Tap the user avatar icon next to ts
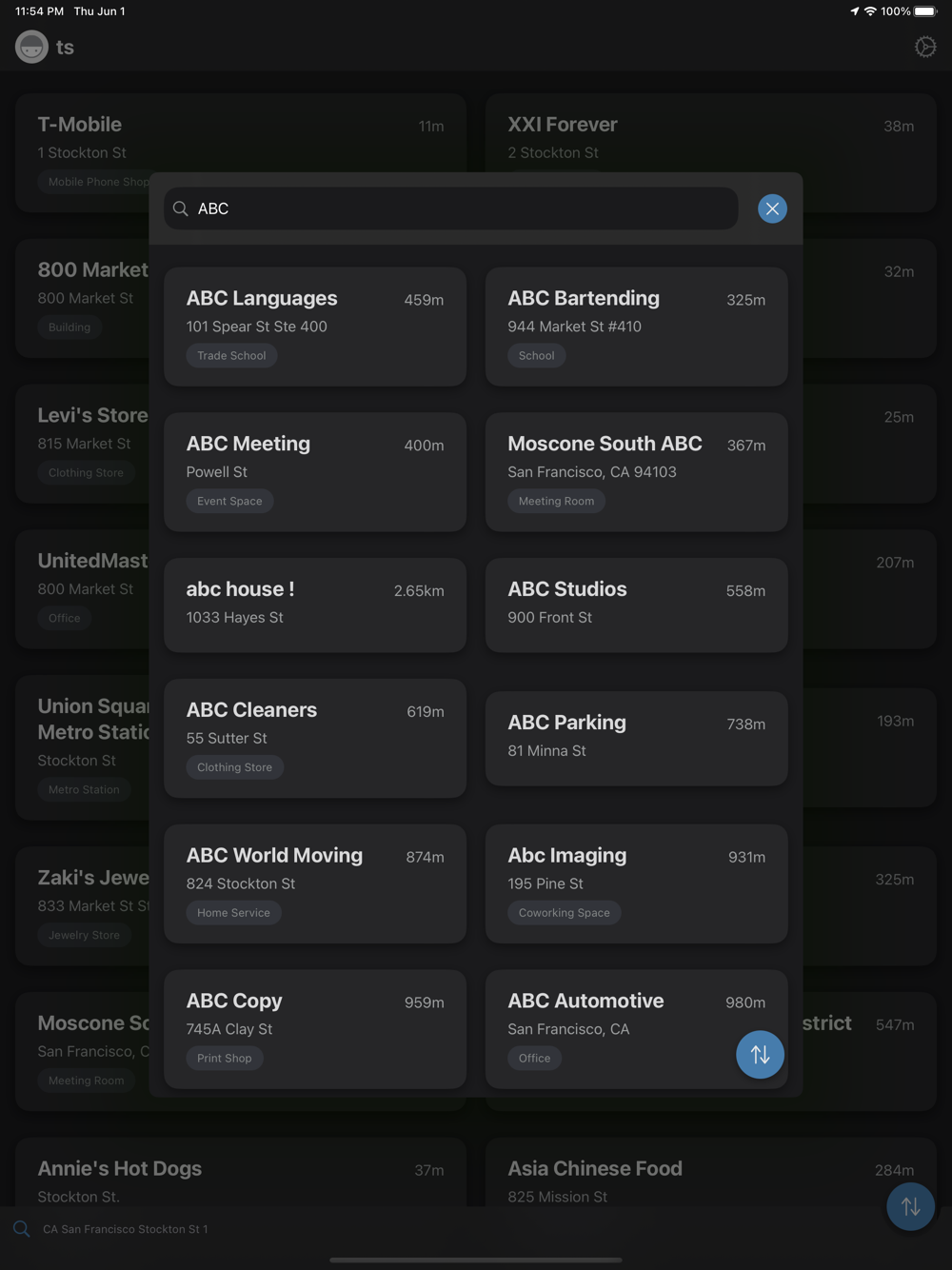The image size is (952, 1270). coord(31,47)
